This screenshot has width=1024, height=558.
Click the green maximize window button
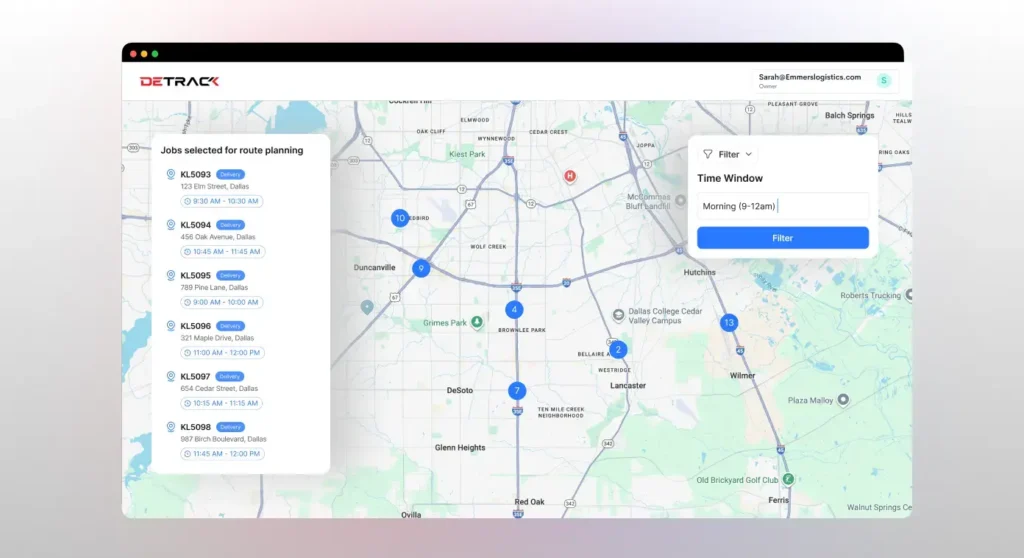[x=155, y=54]
